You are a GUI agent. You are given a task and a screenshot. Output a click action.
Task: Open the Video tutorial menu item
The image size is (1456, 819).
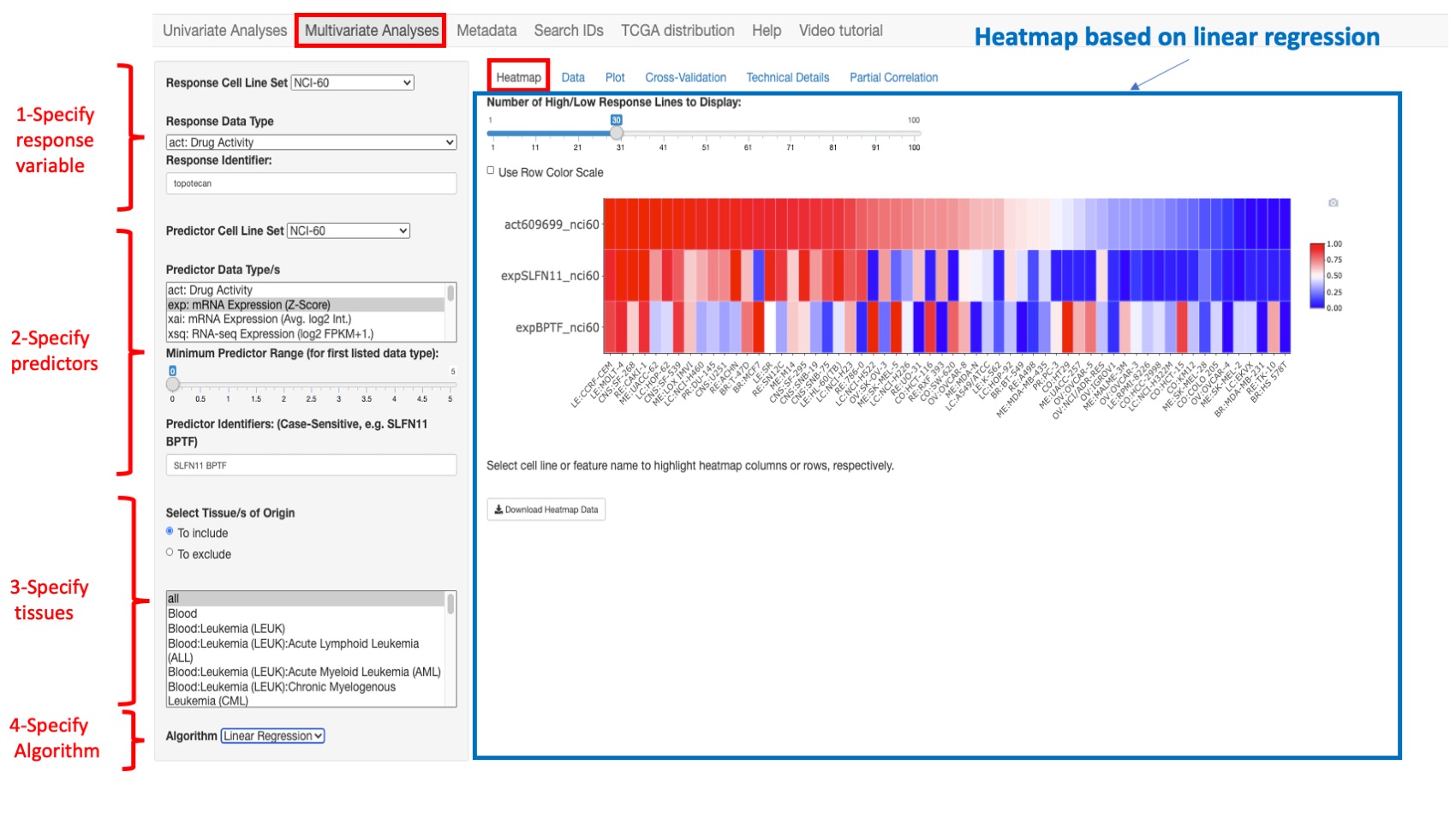[841, 30]
